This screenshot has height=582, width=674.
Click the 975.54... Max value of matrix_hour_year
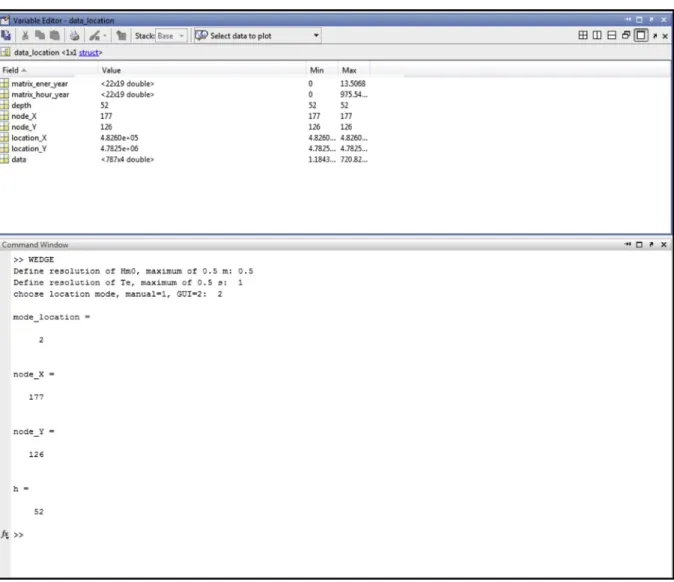[354, 95]
